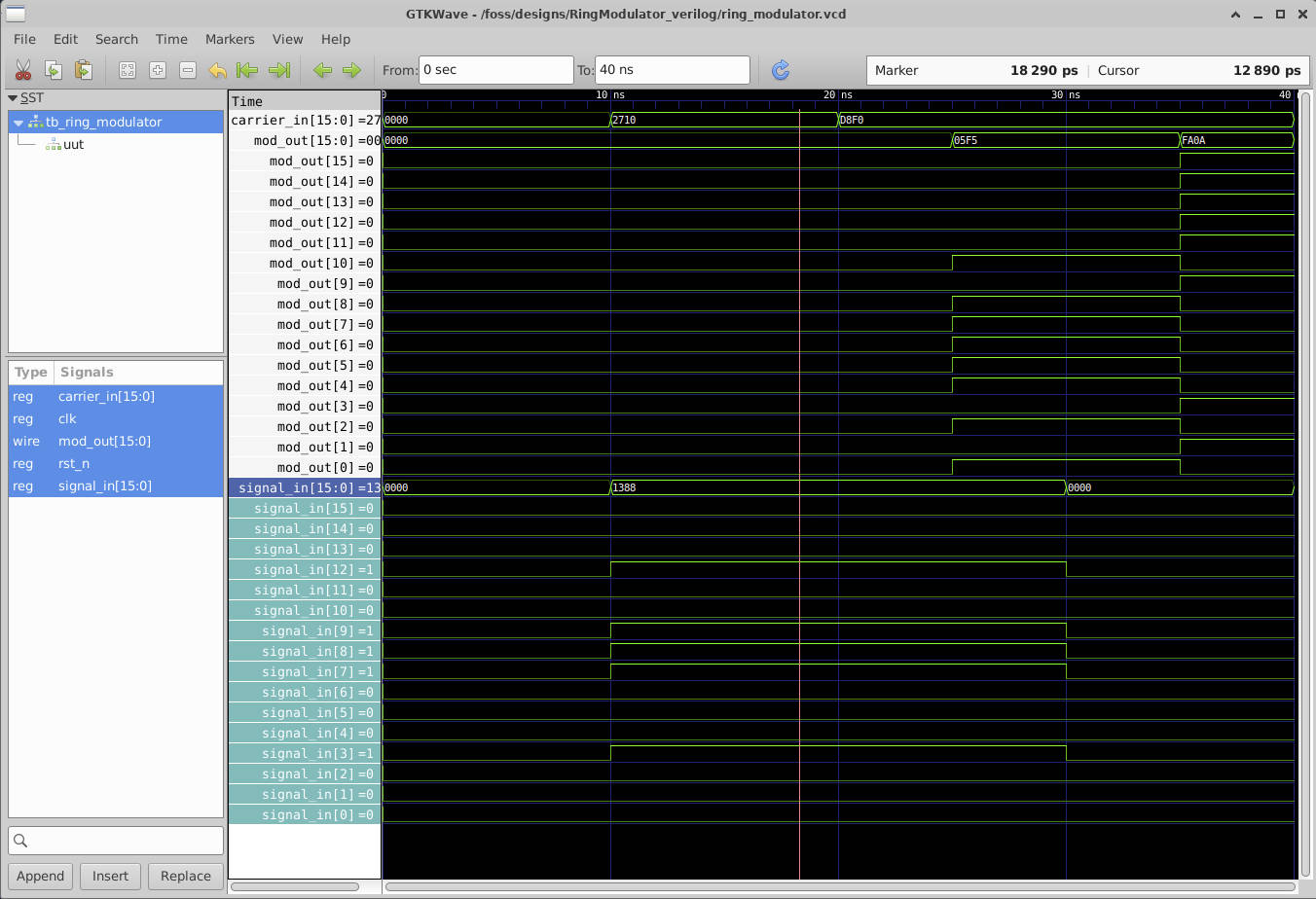The height and width of the screenshot is (899, 1316).
Task: Click the signal search filter field
Action: 116,841
